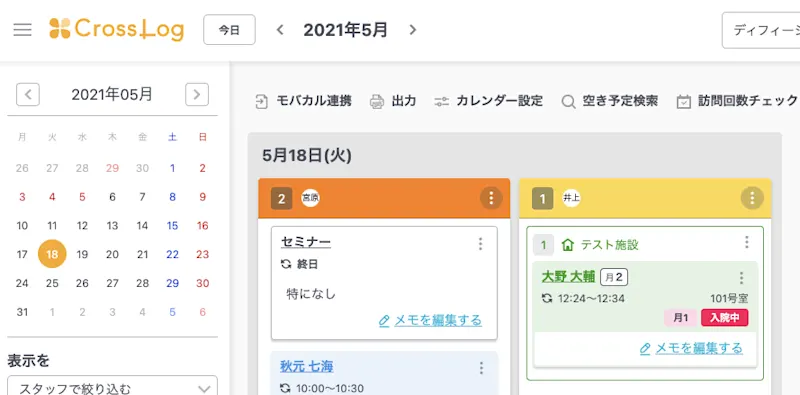Image resolution: width=800 pixels, height=395 pixels.
Task: Click 2021年05月 mini calendar title
Action: 112,94
